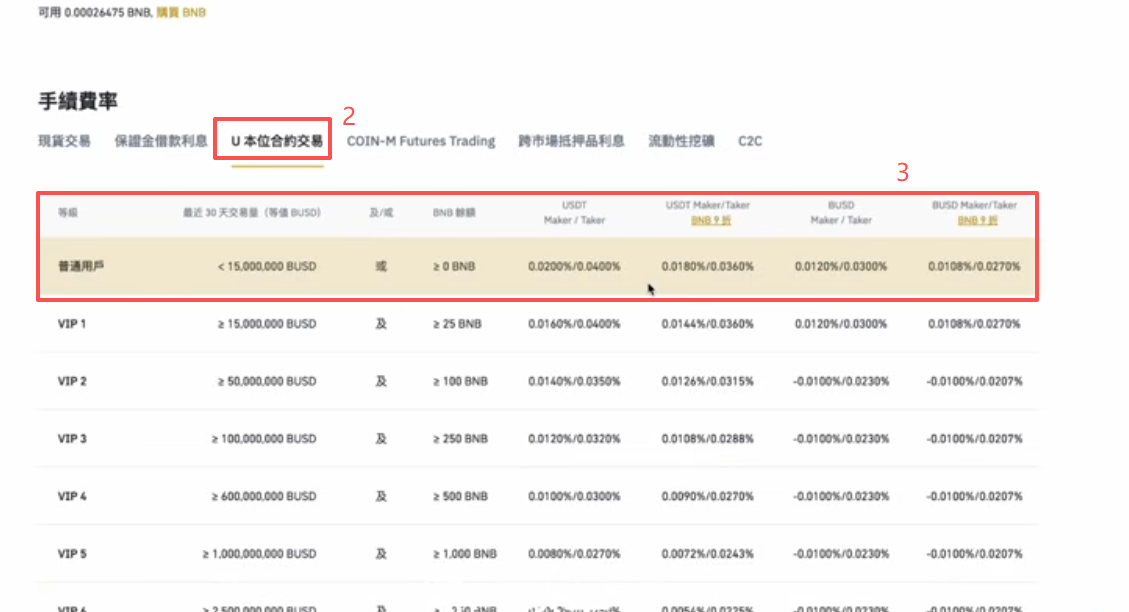Click the 0.0180%/0.0360% fee value
The image size is (1129, 612).
(708, 266)
